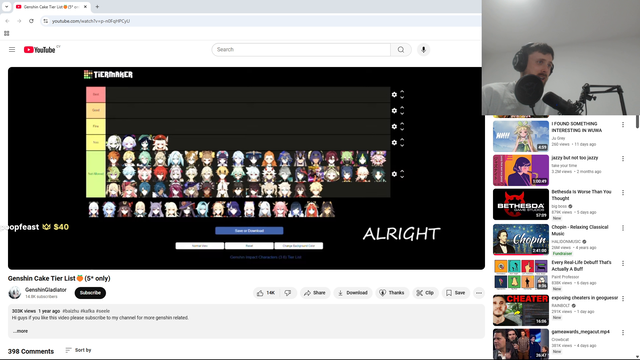
Task: Click the Bethesda video title text
Action: (x=581, y=195)
